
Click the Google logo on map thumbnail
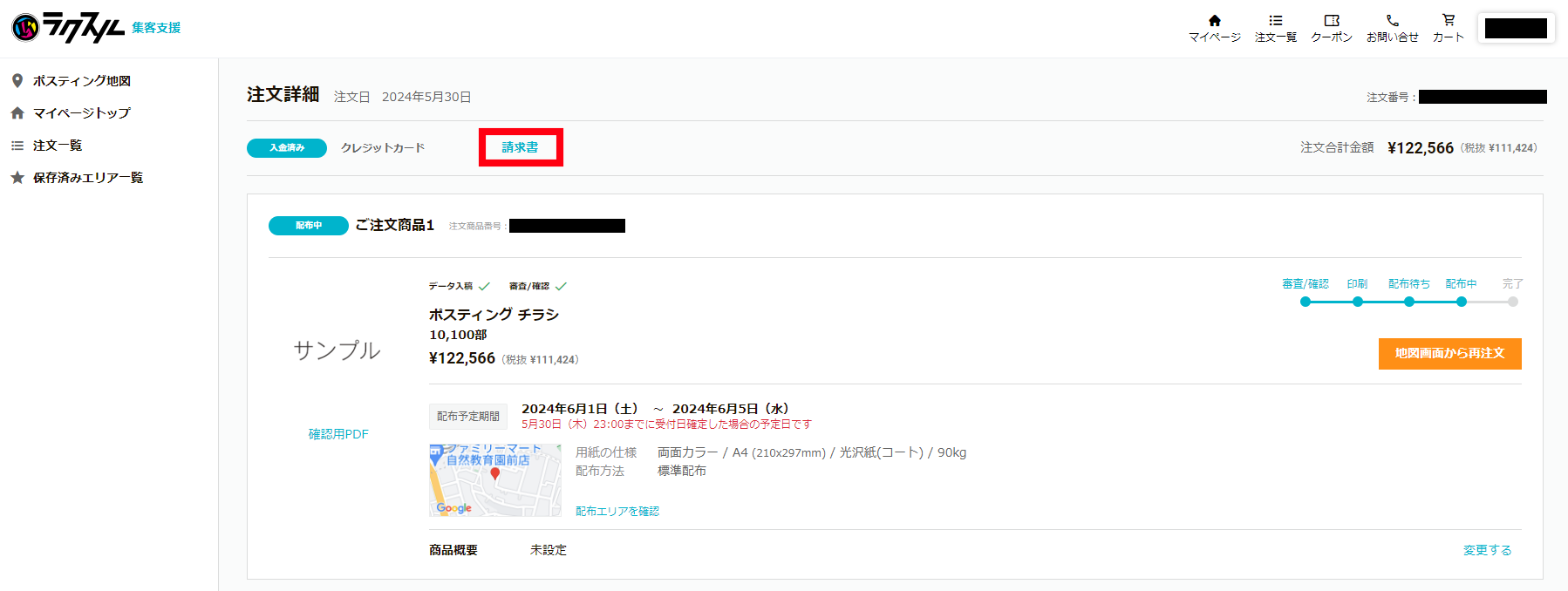coord(453,508)
